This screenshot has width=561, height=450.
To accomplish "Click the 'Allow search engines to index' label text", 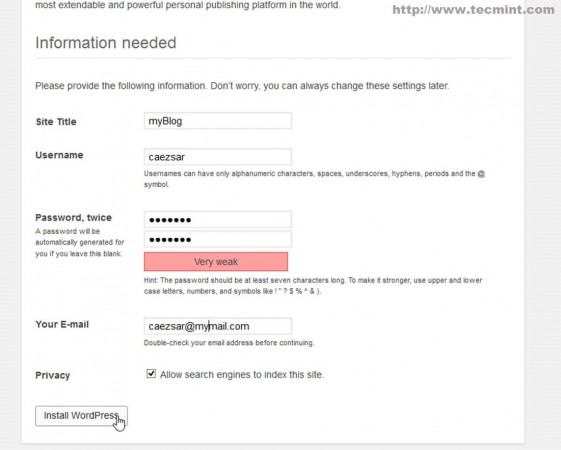I will (x=242, y=375).
